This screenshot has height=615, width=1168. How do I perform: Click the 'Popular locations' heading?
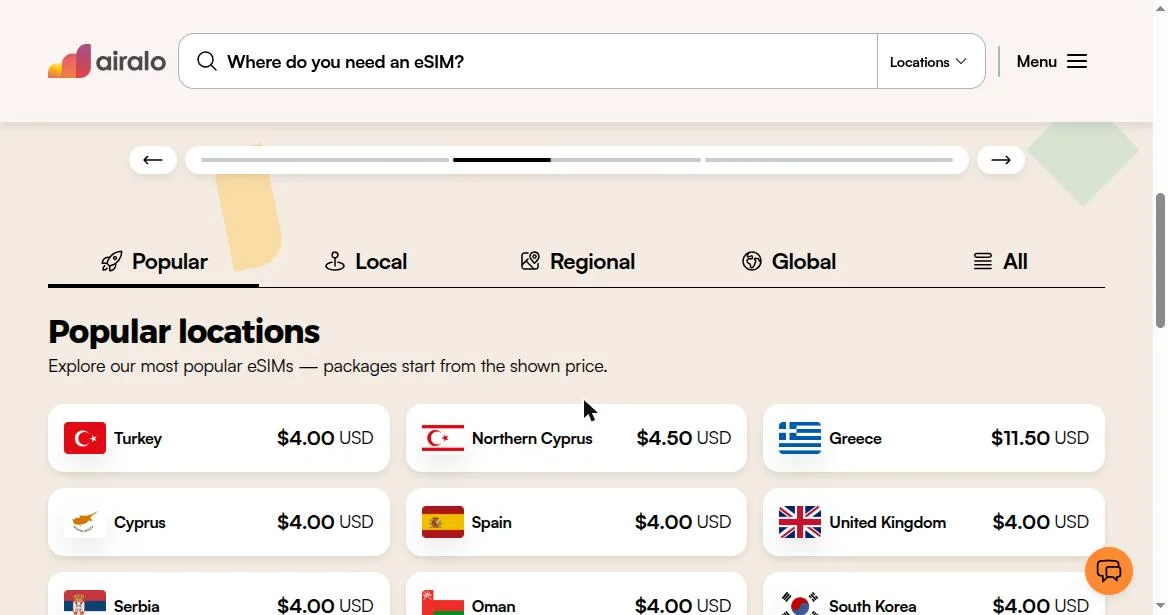click(184, 331)
